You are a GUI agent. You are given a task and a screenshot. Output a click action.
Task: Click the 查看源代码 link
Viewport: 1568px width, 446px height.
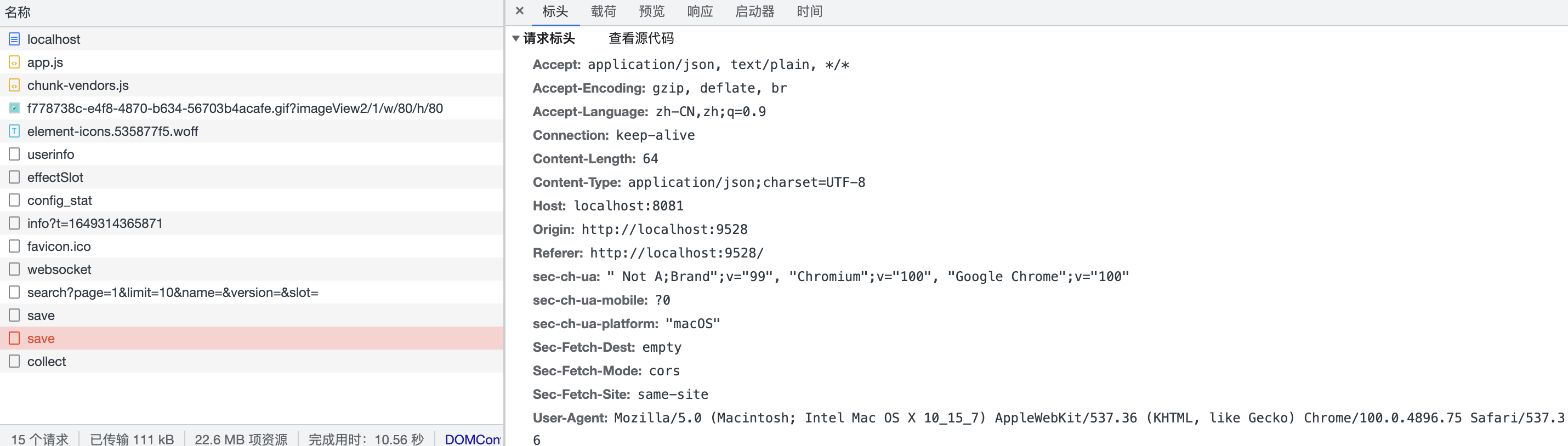(x=640, y=38)
